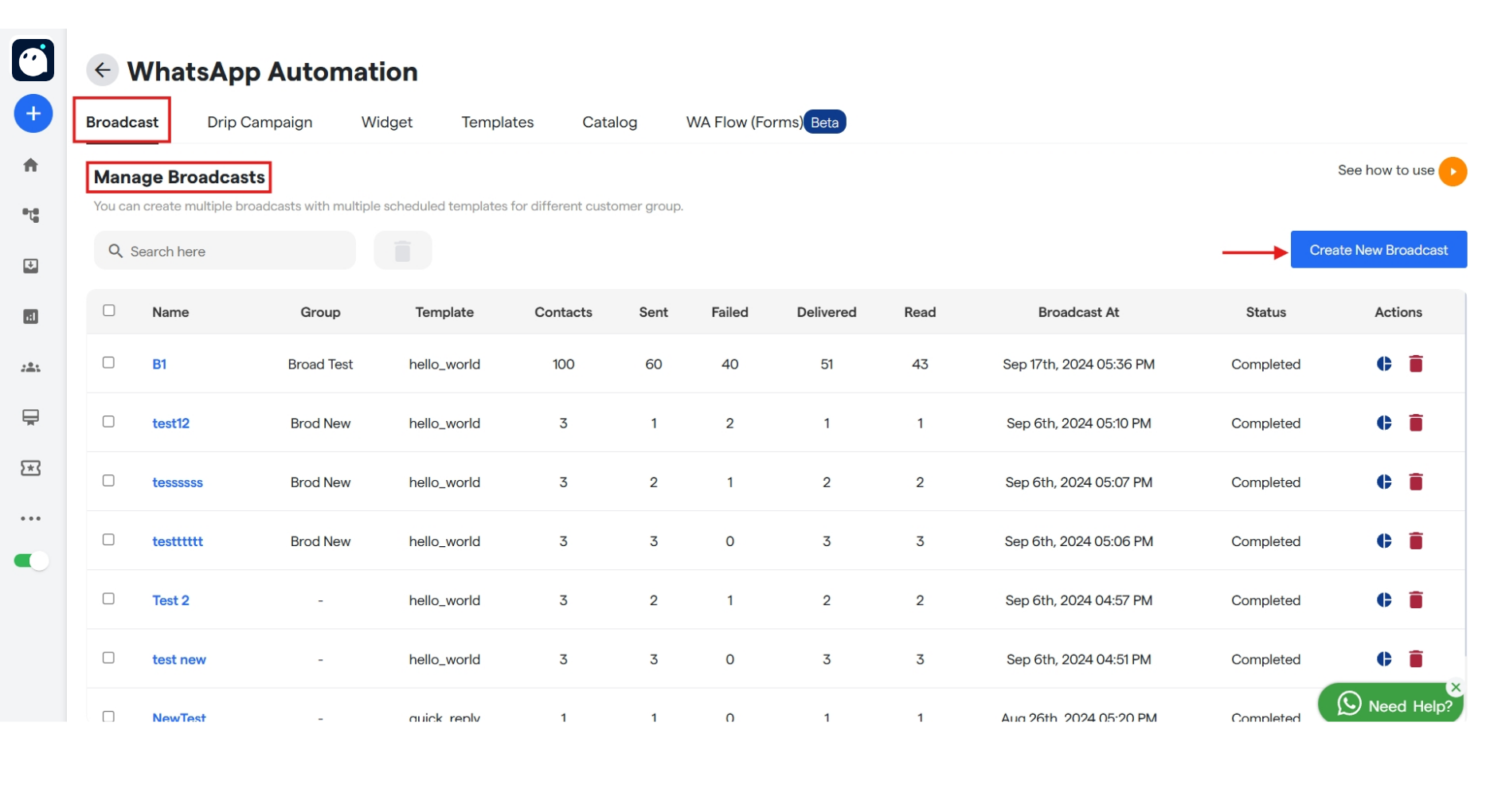
Task: View analytics chart for testttttt
Action: (x=1384, y=541)
